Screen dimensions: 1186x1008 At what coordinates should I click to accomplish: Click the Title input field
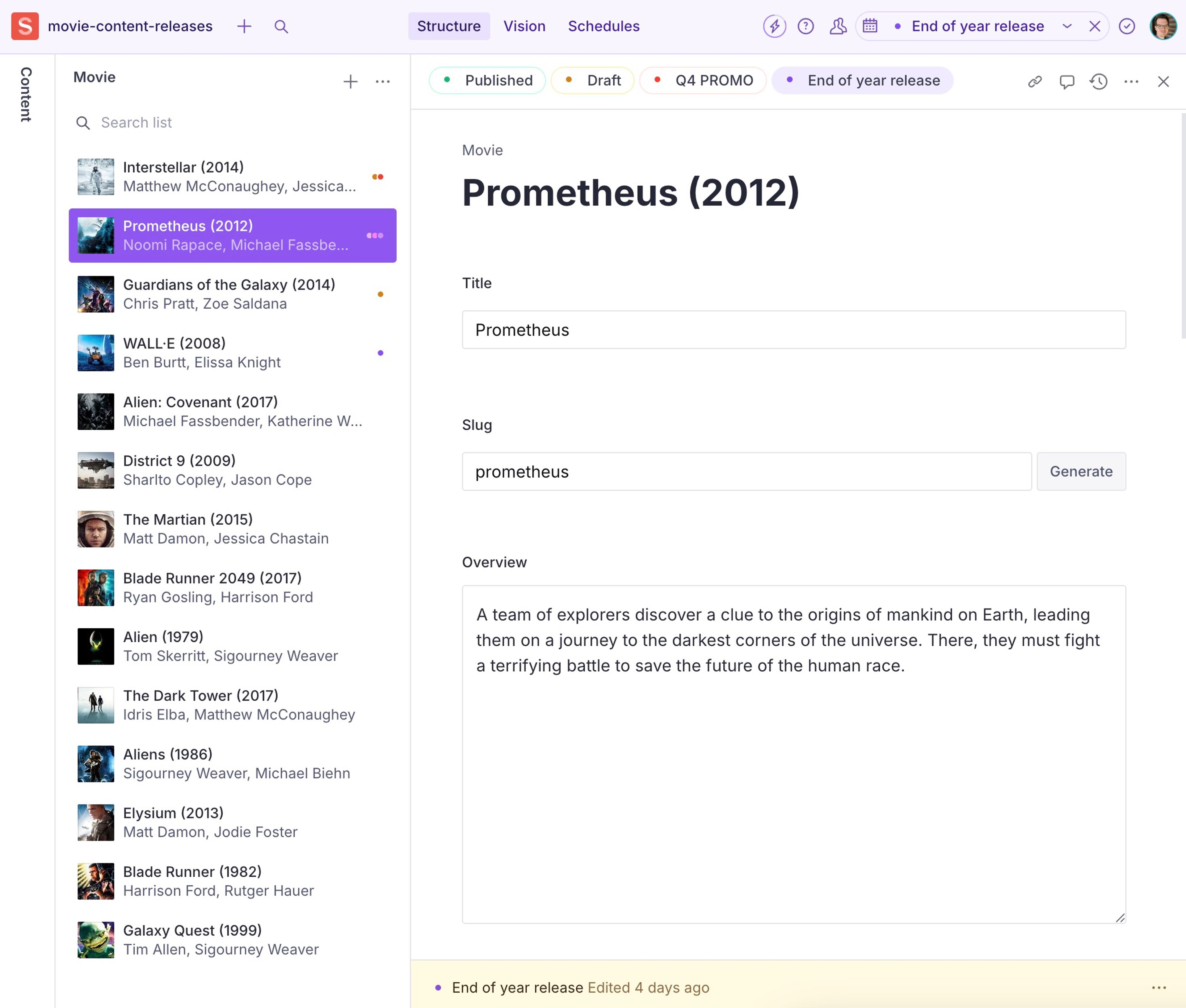(x=793, y=330)
